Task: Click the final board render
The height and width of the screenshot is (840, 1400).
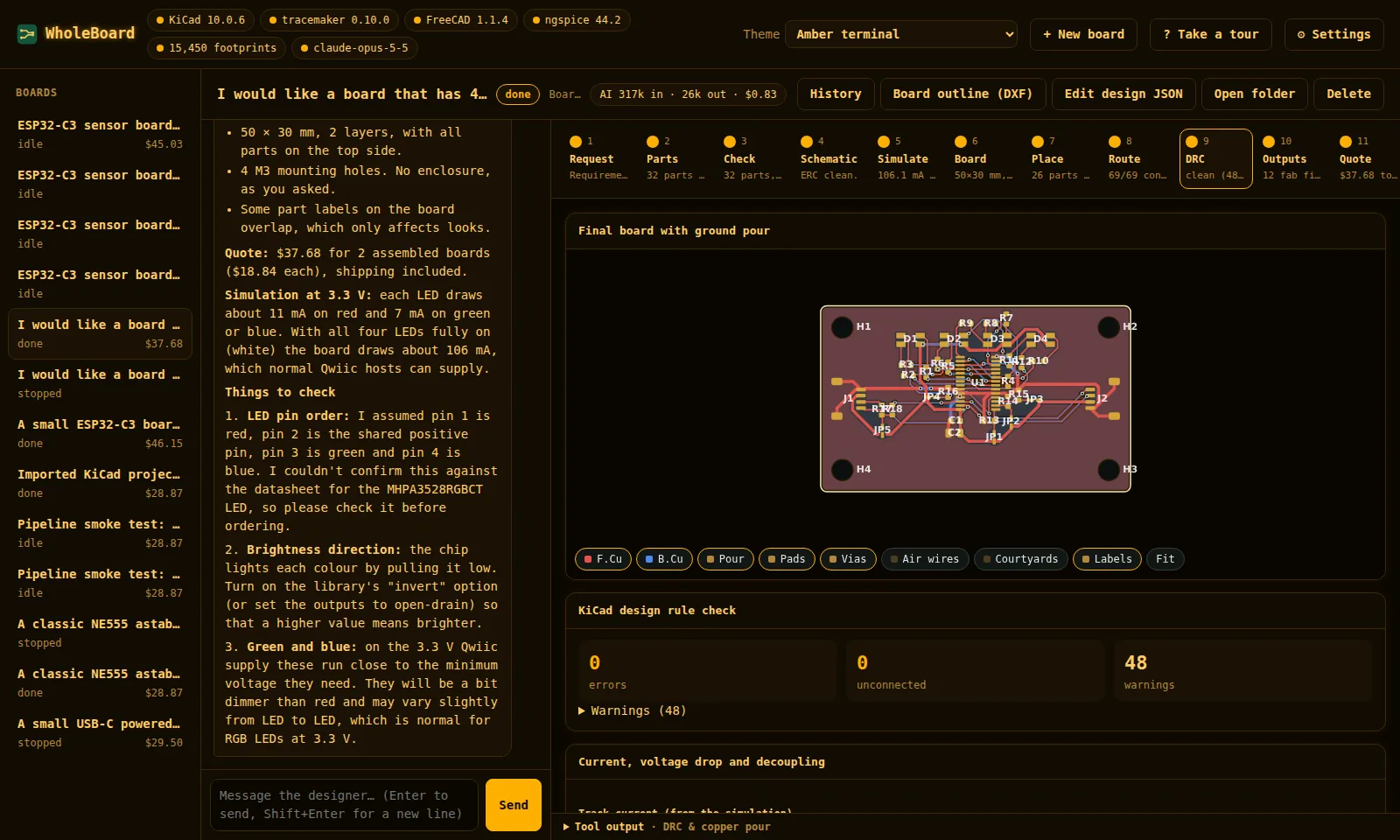Action: tap(976, 398)
